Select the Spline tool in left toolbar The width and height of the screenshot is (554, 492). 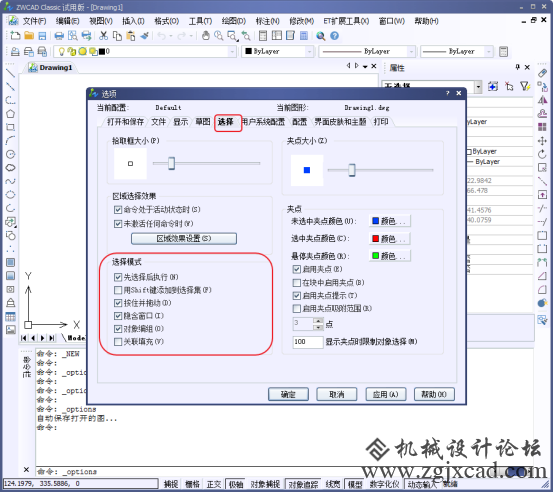(10, 181)
